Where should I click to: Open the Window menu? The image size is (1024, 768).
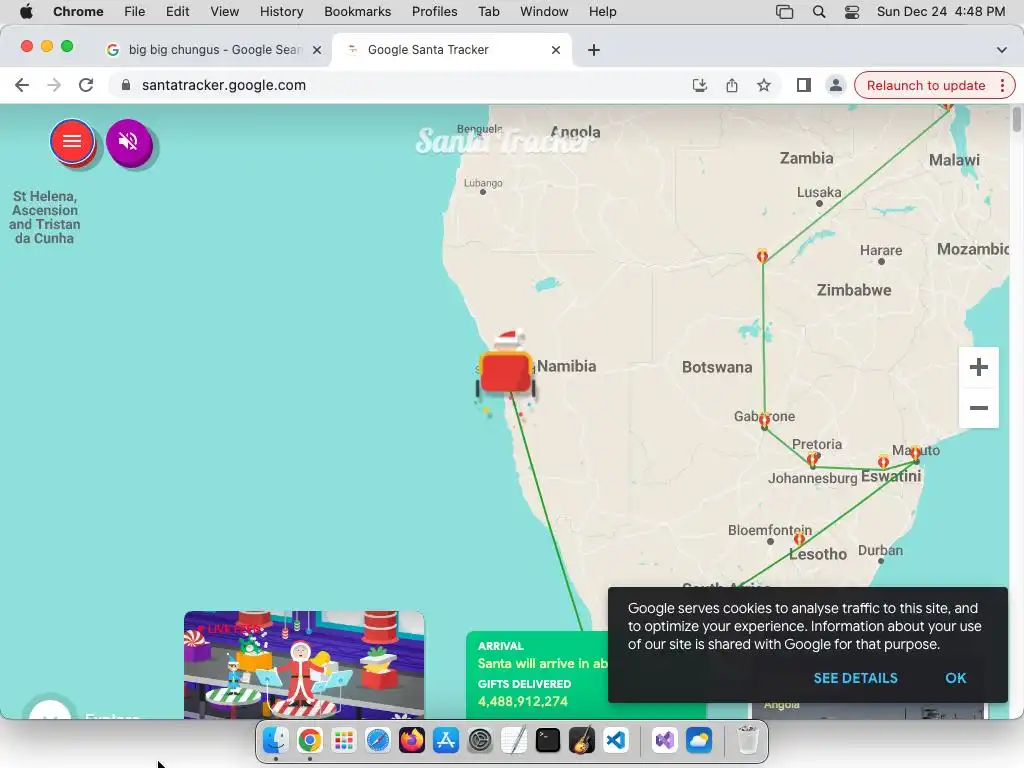544,11
